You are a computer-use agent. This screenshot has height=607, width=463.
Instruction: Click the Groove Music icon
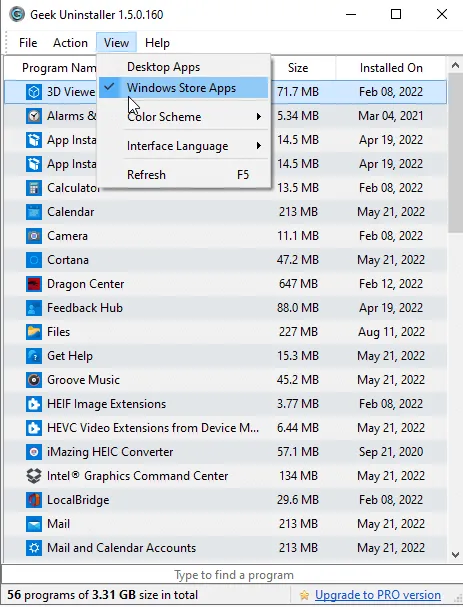pos(34,380)
